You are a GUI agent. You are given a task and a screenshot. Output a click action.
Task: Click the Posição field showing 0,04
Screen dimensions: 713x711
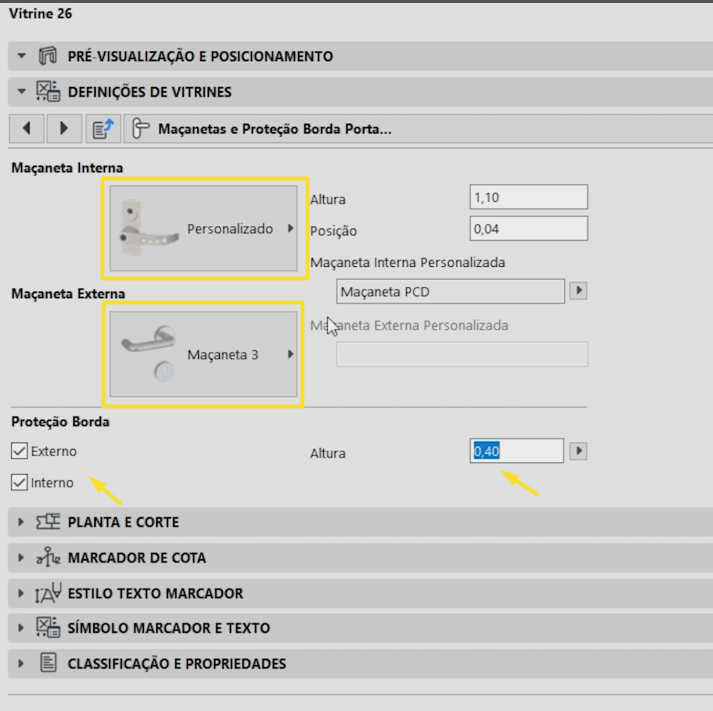[x=528, y=228]
